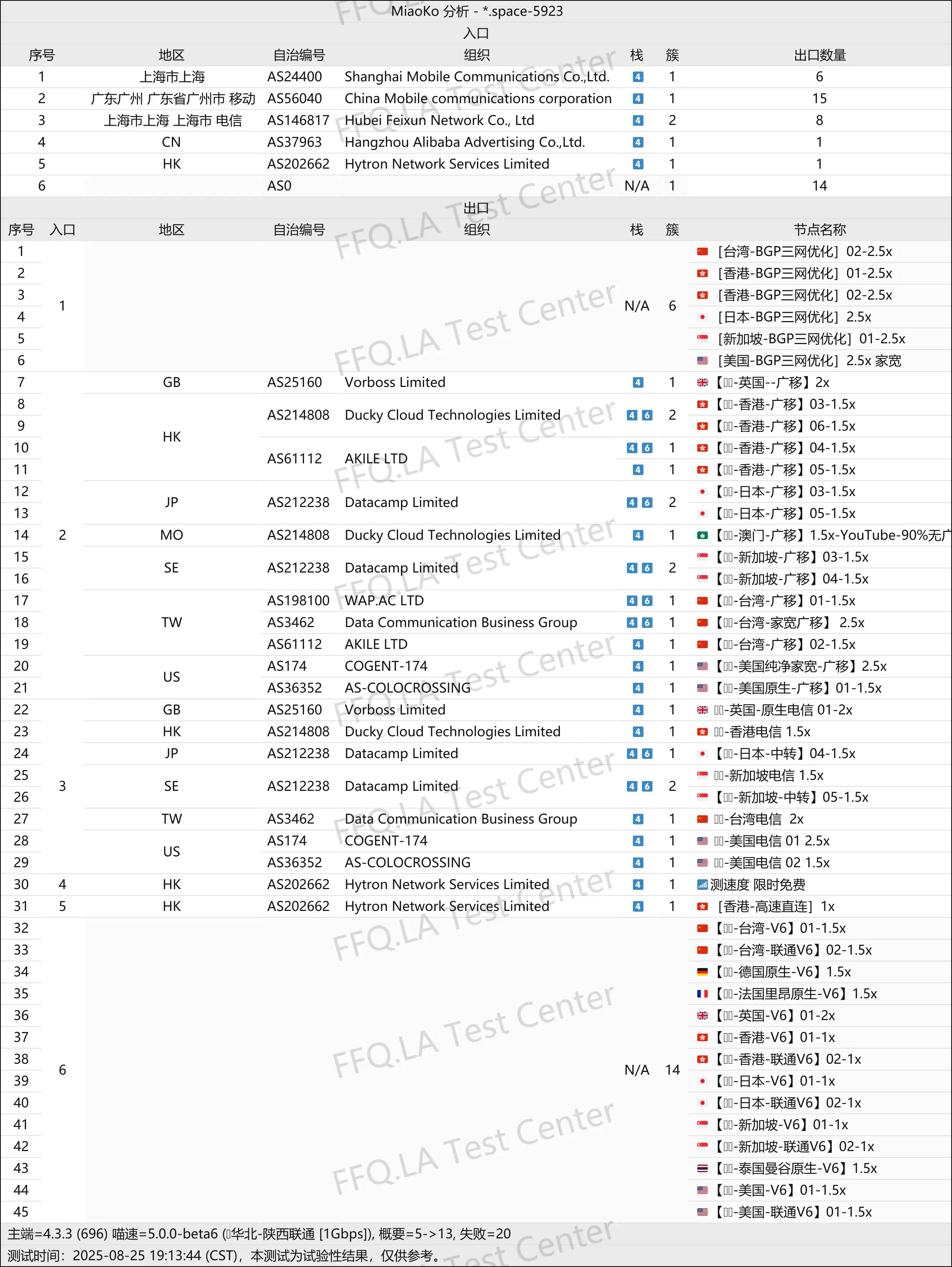Click the flag beside 【-日本-联通V6】02-1x
The height and width of the screenshot is (1267, 952).
[x=703, y=1103]
